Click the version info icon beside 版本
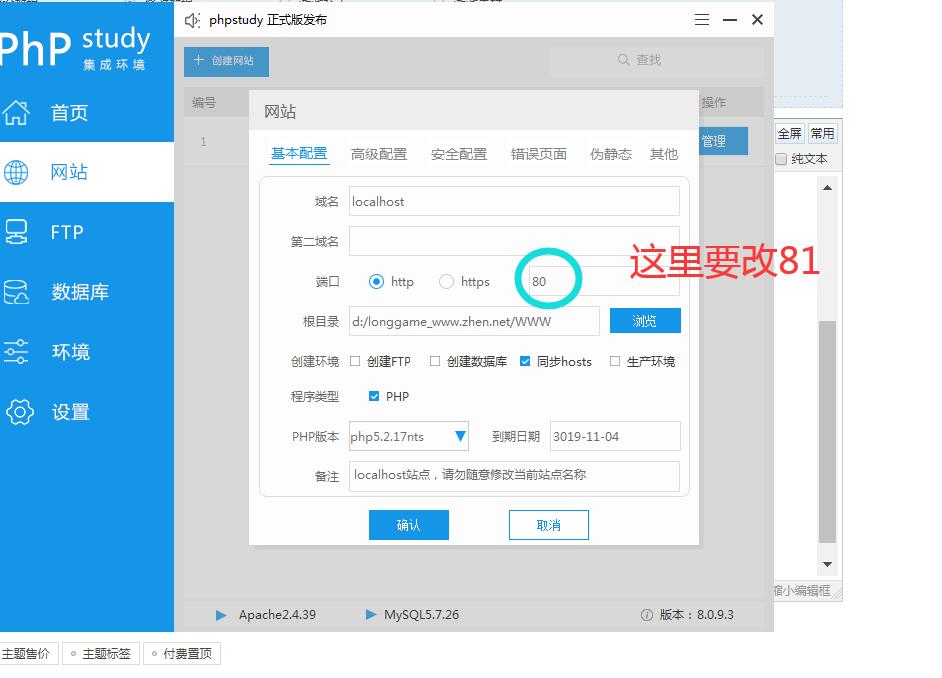This screenshot has height=678, width=942. pos(646,615)
